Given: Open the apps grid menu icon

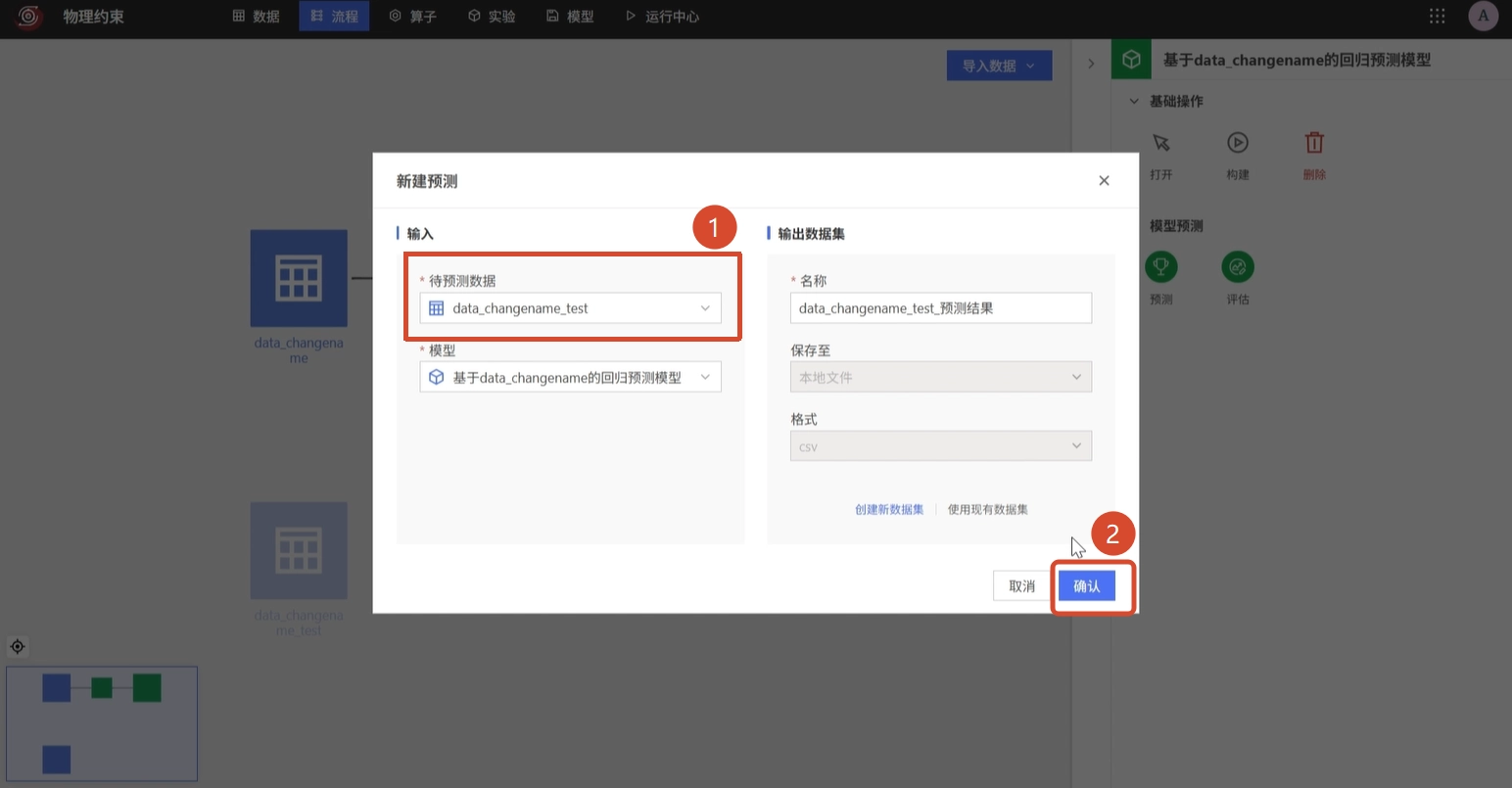Looking at the screenshot, I should 1437,16.
